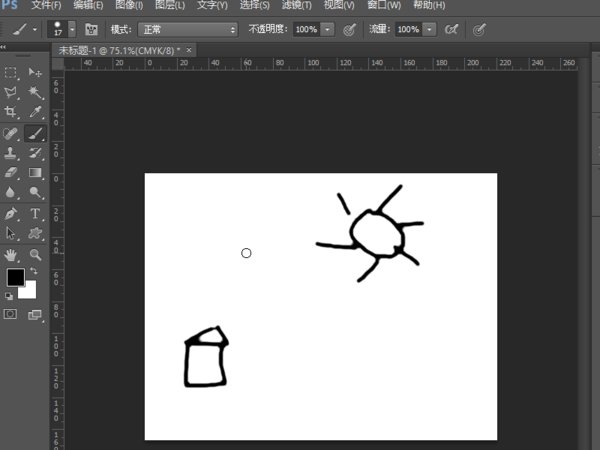Click the black foreground color swatch
Screen dimensions: 600x450
coord(15,277)
